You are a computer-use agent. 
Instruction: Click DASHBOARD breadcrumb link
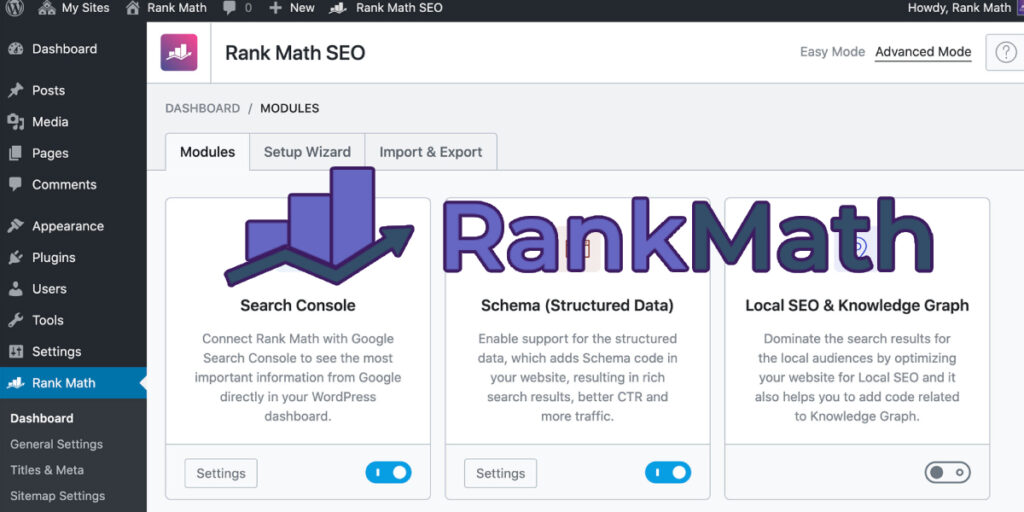click(x=202, y=108)
